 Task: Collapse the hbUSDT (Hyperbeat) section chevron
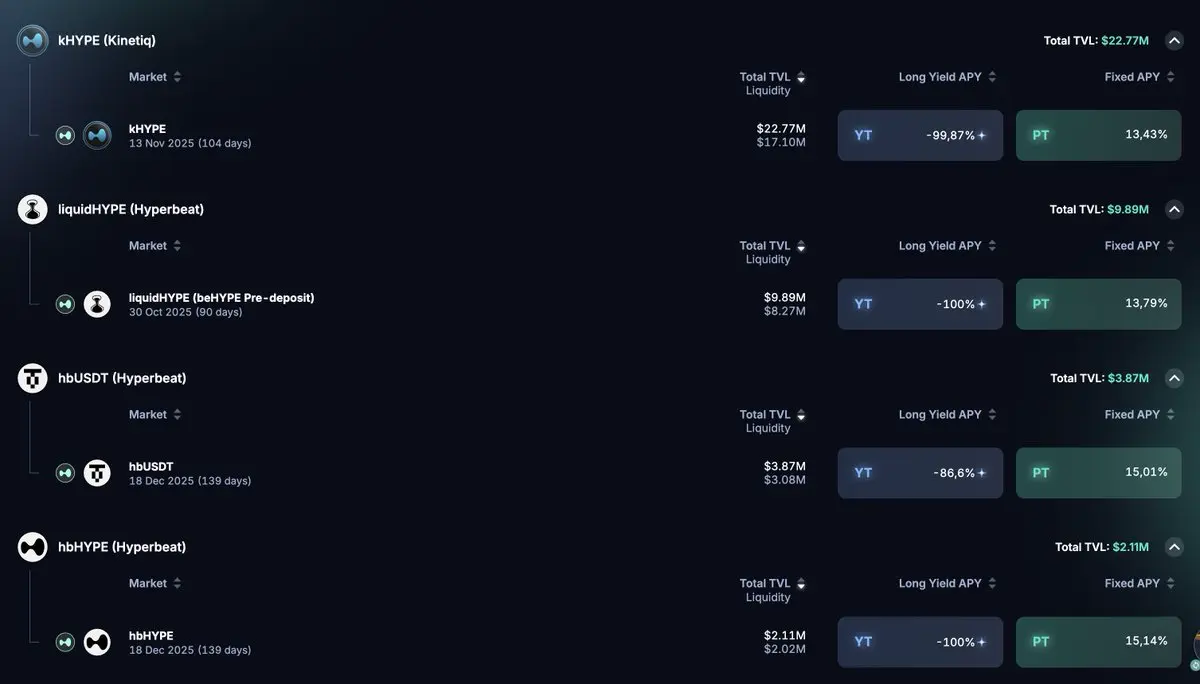1175,378
